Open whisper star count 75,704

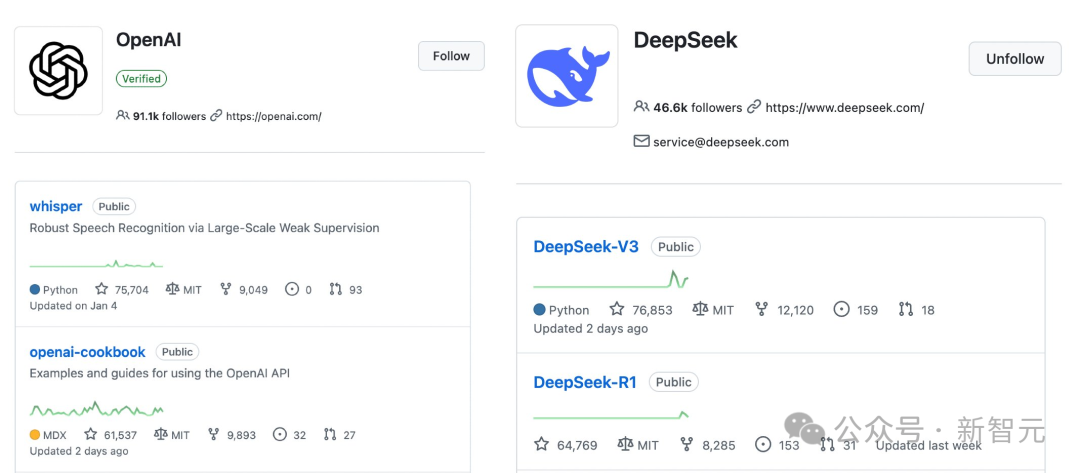[x=122, y=290]
